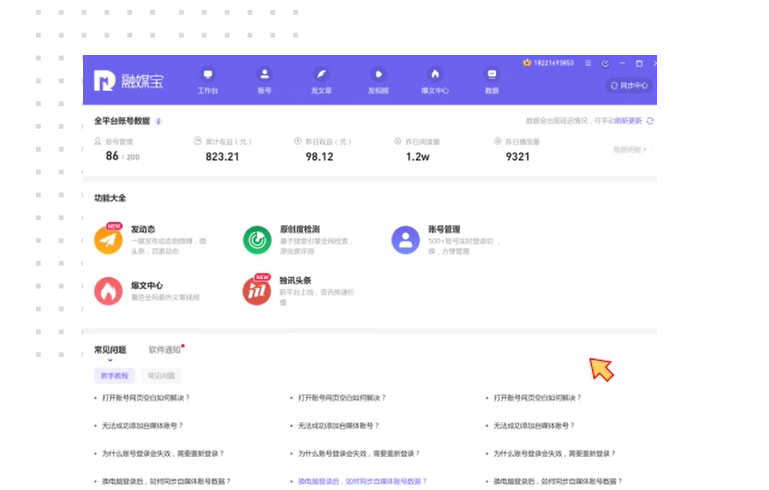769x490 pixels.
Task: Click the account count 86 / 200
Action: pyautogui.click(x=123, y=156)
